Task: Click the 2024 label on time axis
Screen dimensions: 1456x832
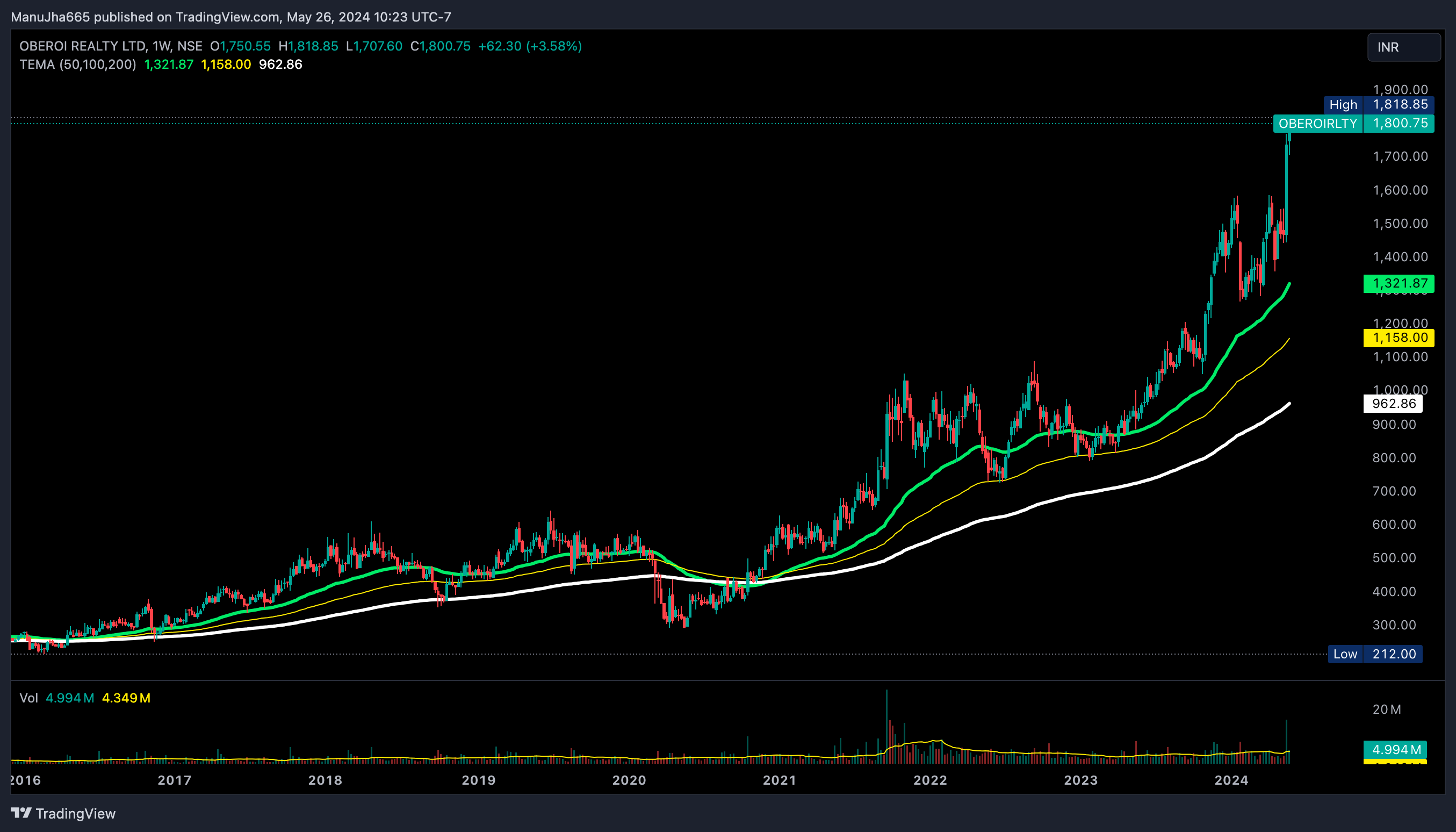Action: tap(1231, 780)
